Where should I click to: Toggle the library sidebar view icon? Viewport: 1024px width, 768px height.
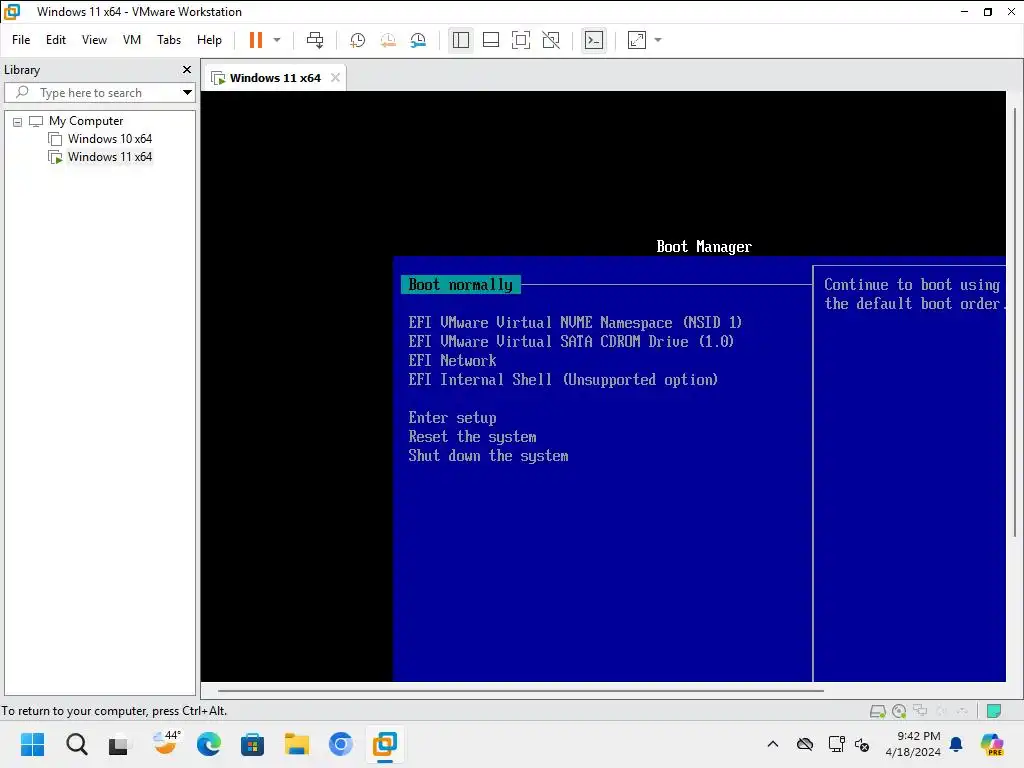(x=460, y=40)
